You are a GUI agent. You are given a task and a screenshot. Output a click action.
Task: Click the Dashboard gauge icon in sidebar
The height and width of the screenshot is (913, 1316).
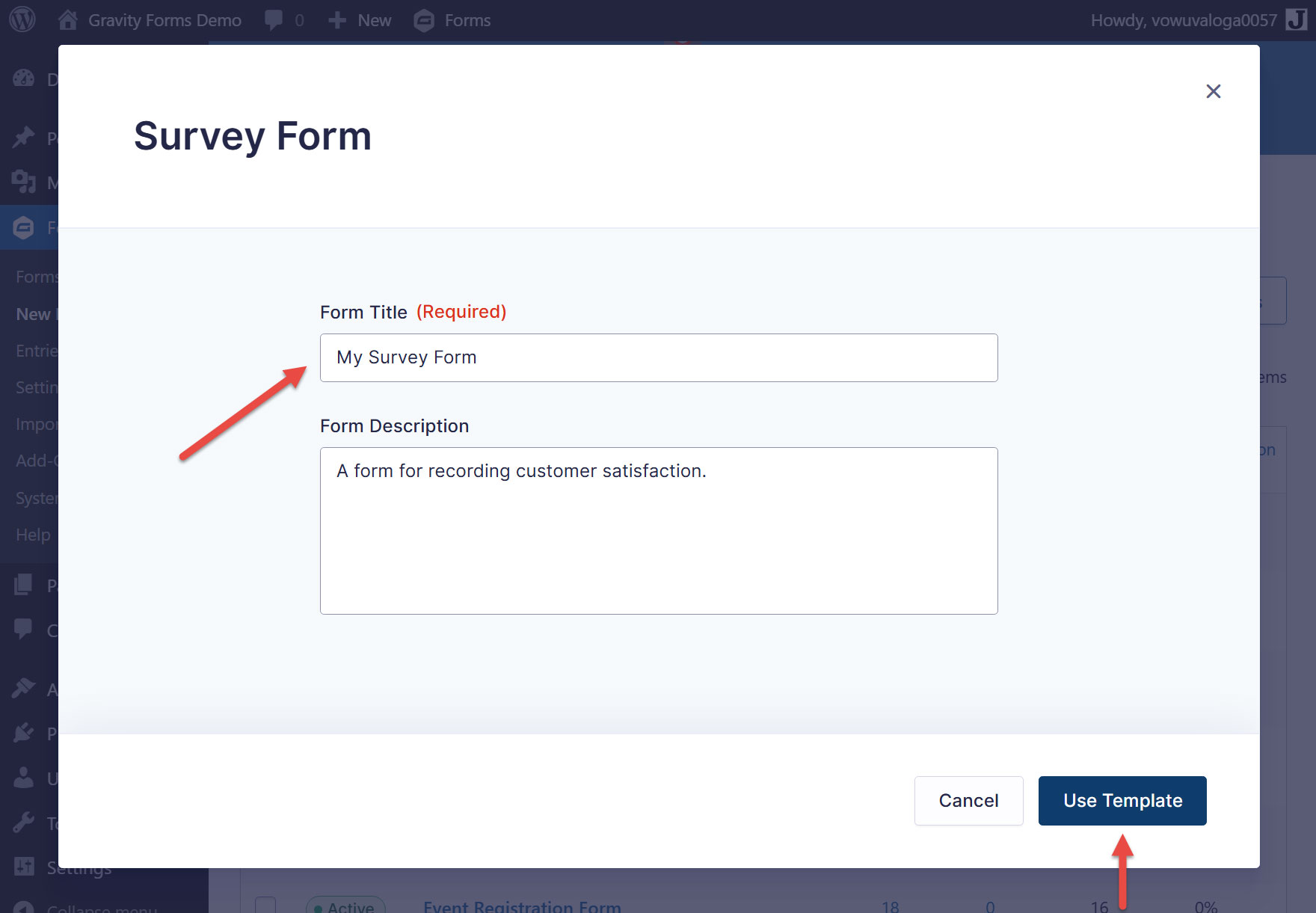pos(23,79)
